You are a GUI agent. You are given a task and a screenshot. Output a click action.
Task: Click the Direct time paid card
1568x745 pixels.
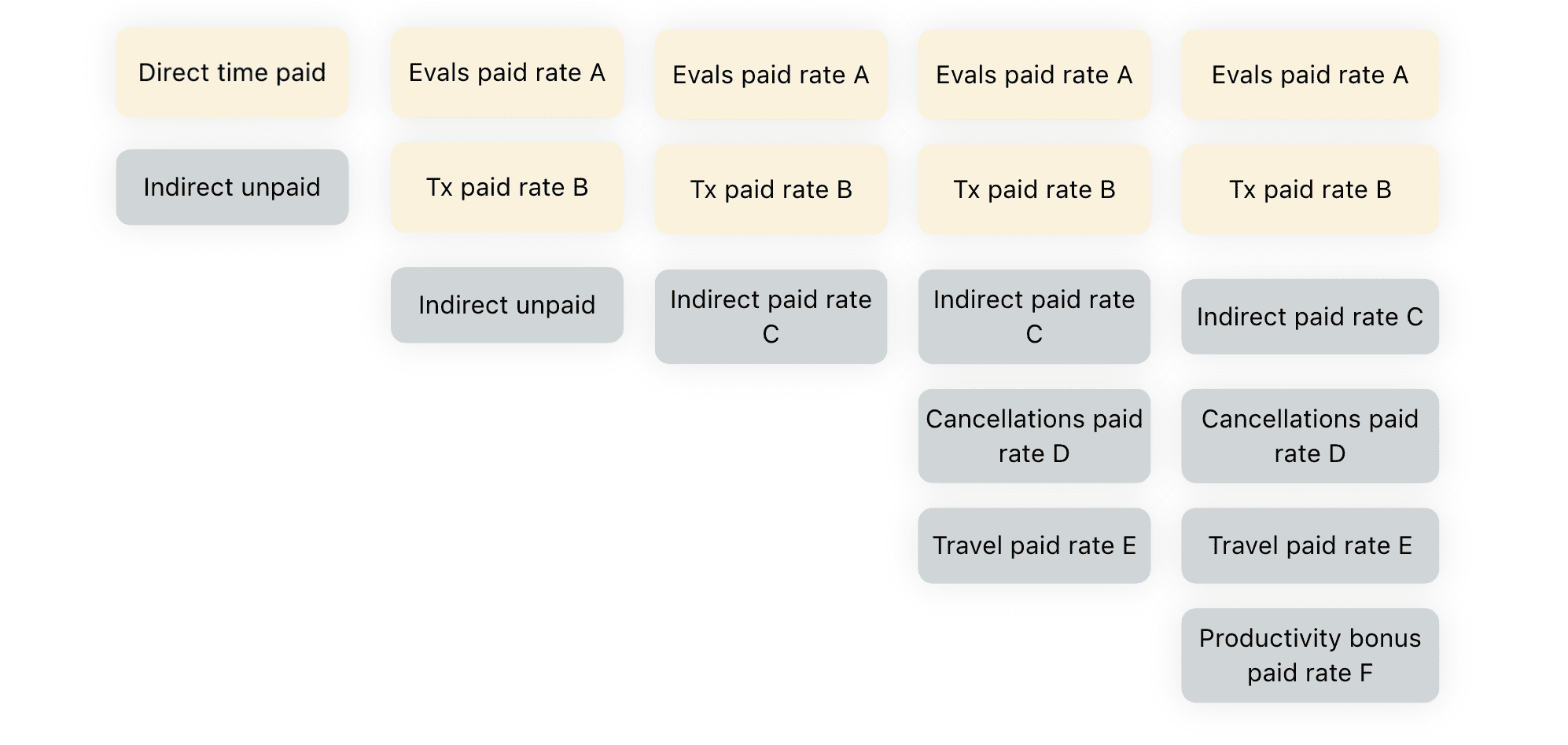[x=232, y=72]
